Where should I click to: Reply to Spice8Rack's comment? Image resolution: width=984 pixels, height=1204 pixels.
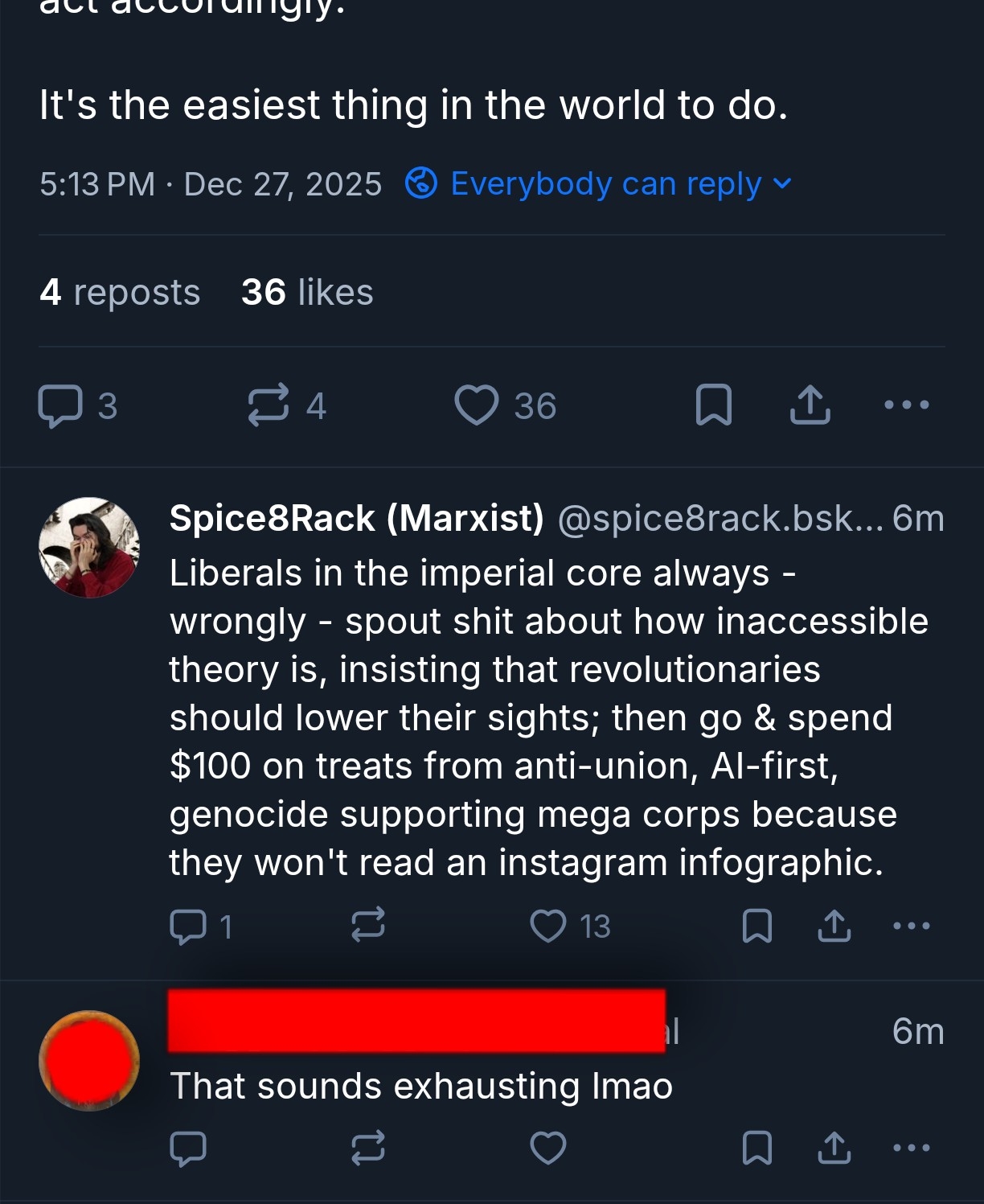(x=189, y=926)
